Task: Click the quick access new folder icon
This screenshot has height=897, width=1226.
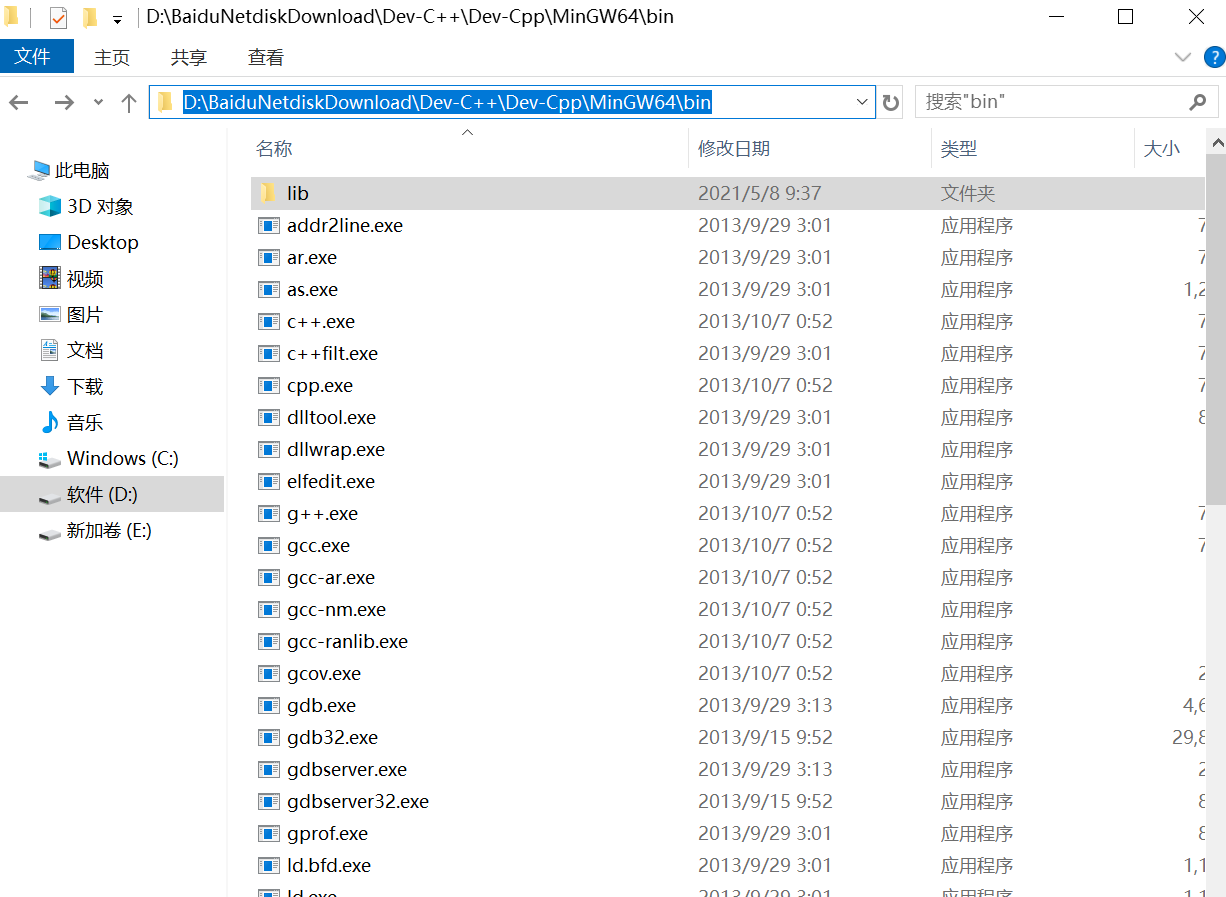Action: tap(89, 18)
